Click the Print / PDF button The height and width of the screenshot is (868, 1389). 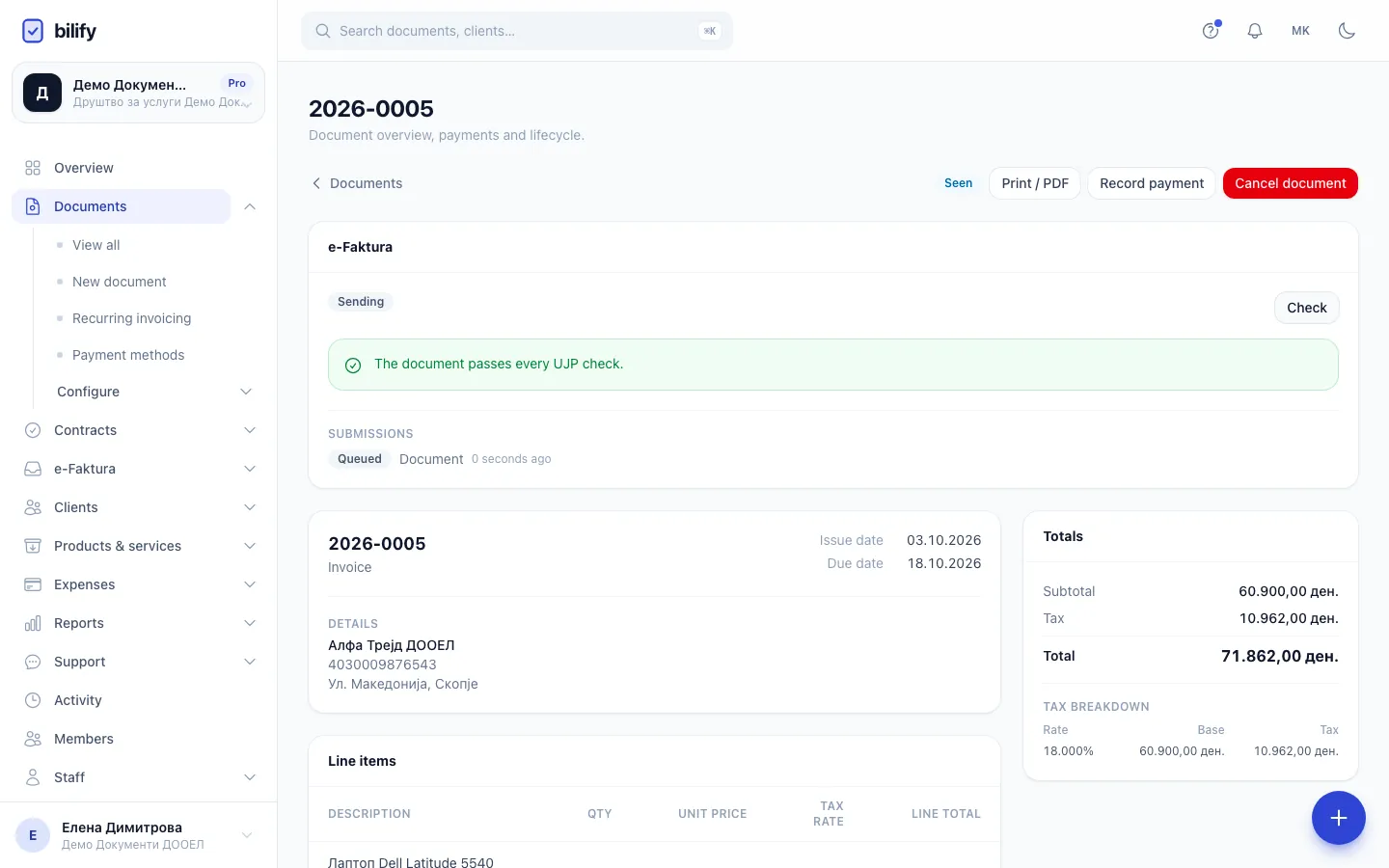(x=1035, y=183)
